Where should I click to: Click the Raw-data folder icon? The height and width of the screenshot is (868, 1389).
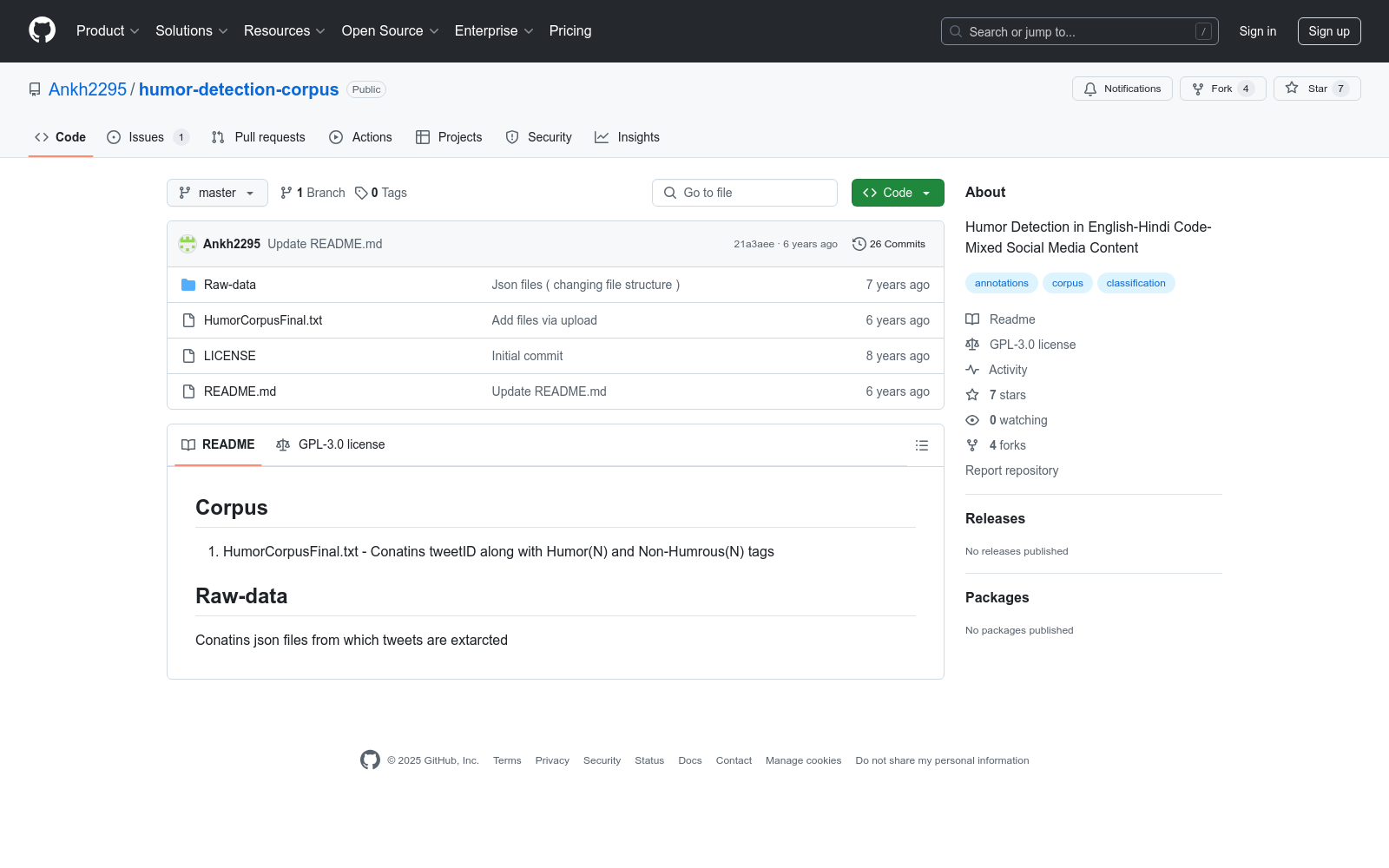pyautogui.click(x=188, y=285)
